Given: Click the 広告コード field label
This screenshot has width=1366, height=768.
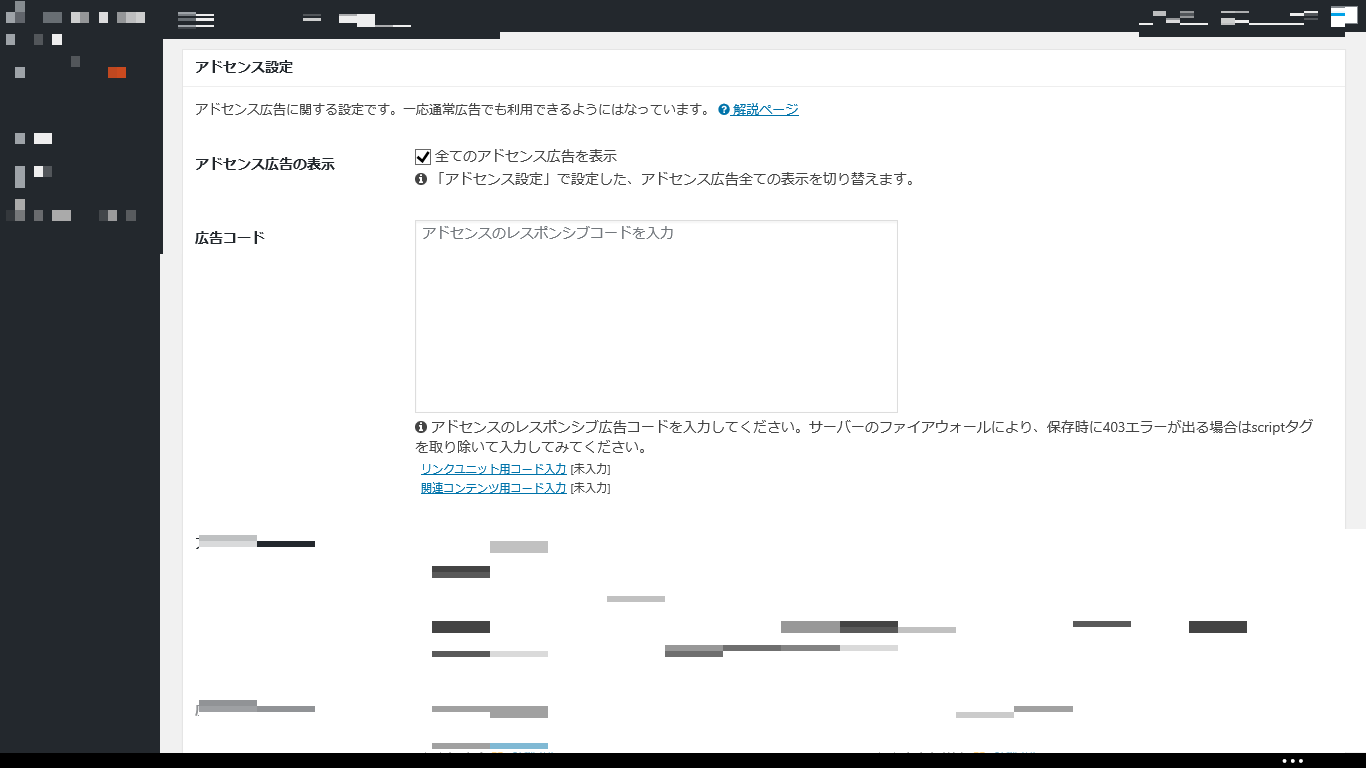Looking at the screenshot, I should coord(230,238).
